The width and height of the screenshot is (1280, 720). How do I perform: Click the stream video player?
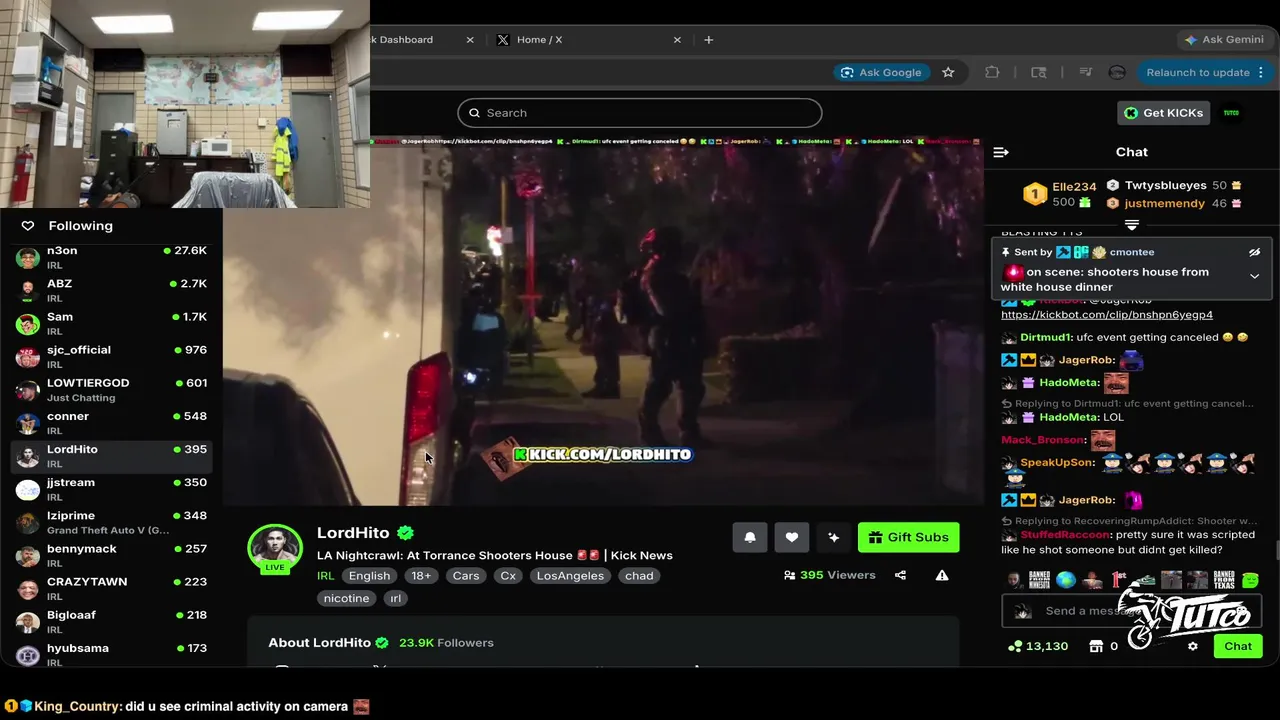pyautogui.click(x=603, y=320)
